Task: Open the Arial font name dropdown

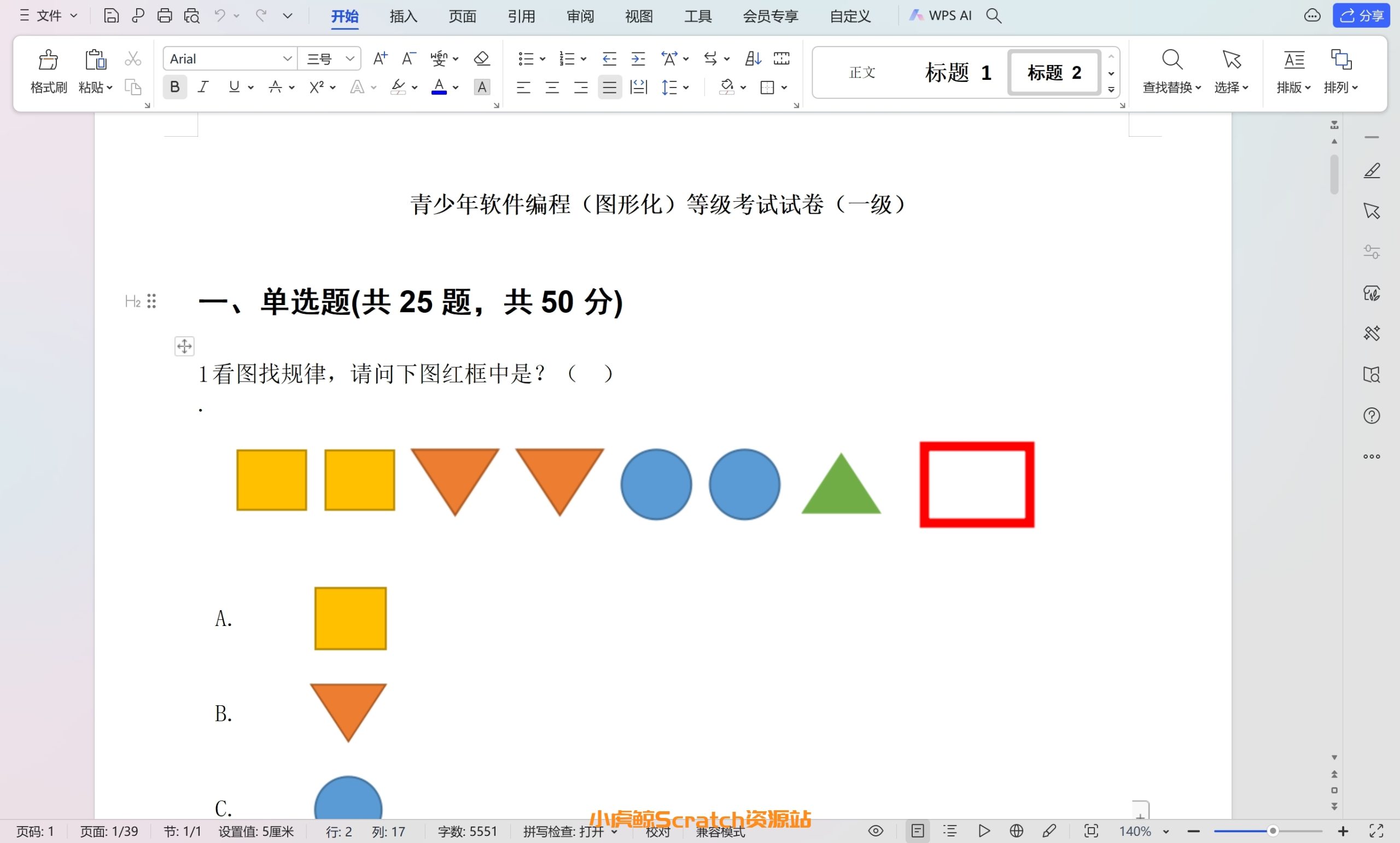Action: pyautogui.click(x=288, y=58)
